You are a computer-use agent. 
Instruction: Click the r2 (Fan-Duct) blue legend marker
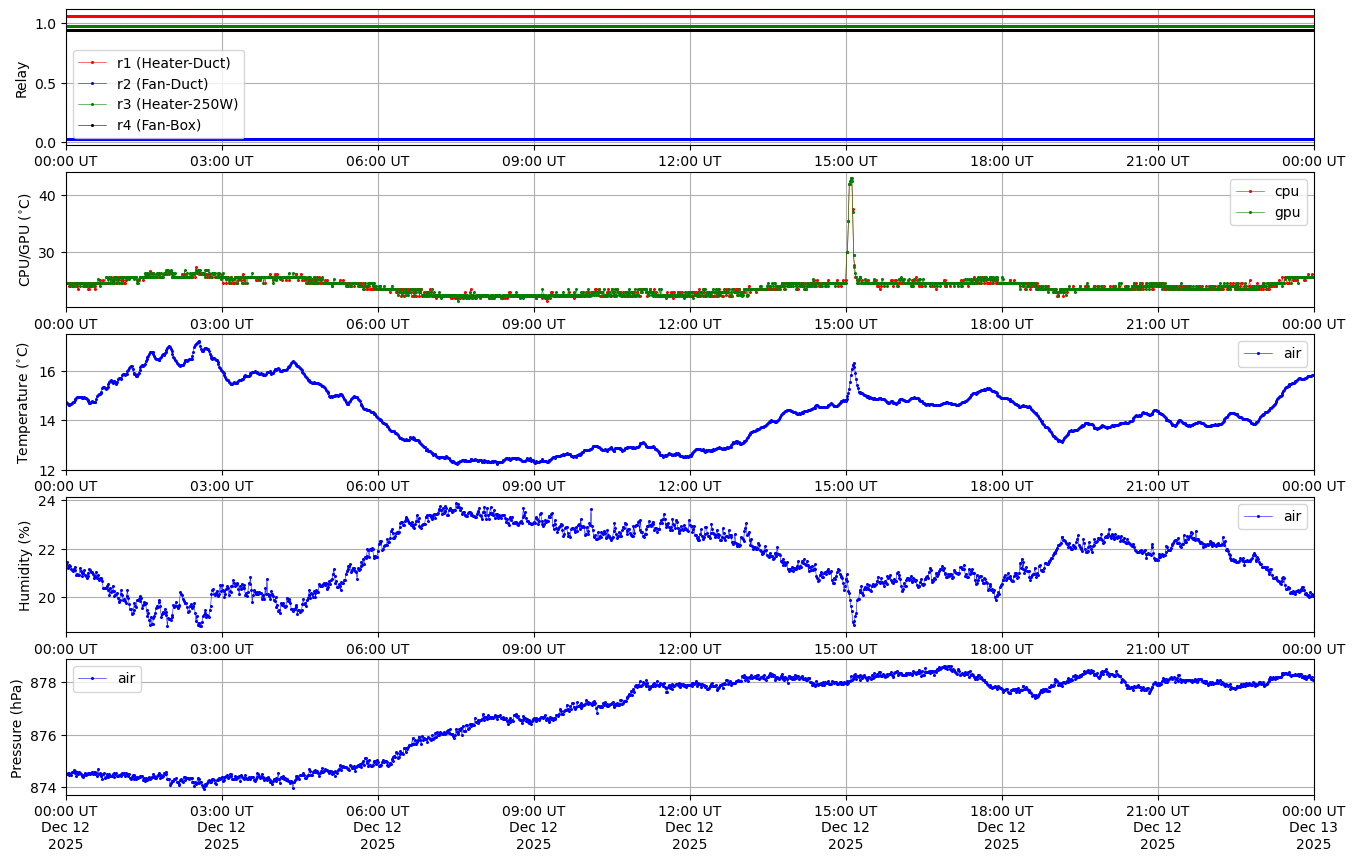(x=92, y=84)
